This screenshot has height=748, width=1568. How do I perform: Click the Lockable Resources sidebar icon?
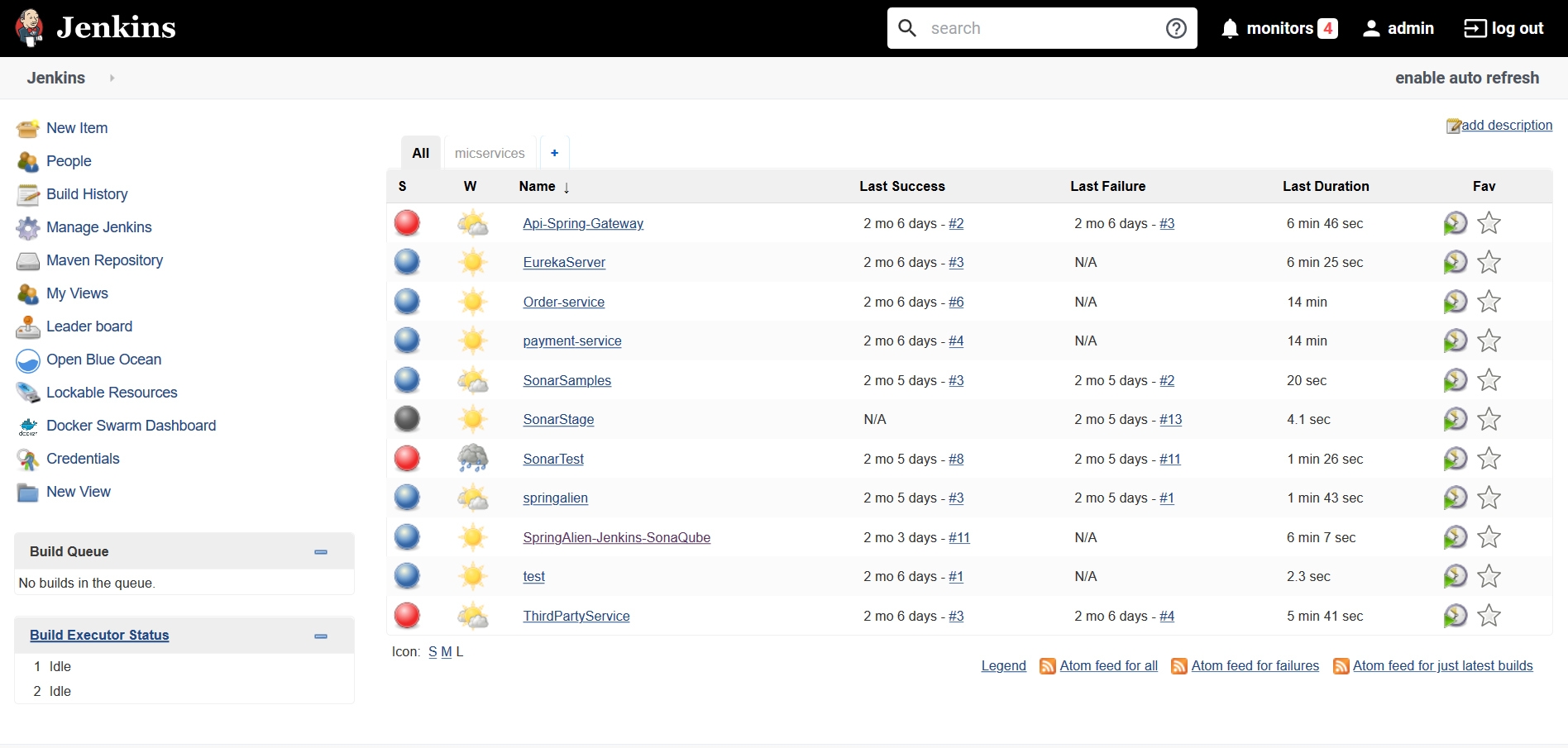[x=27, y=393]
